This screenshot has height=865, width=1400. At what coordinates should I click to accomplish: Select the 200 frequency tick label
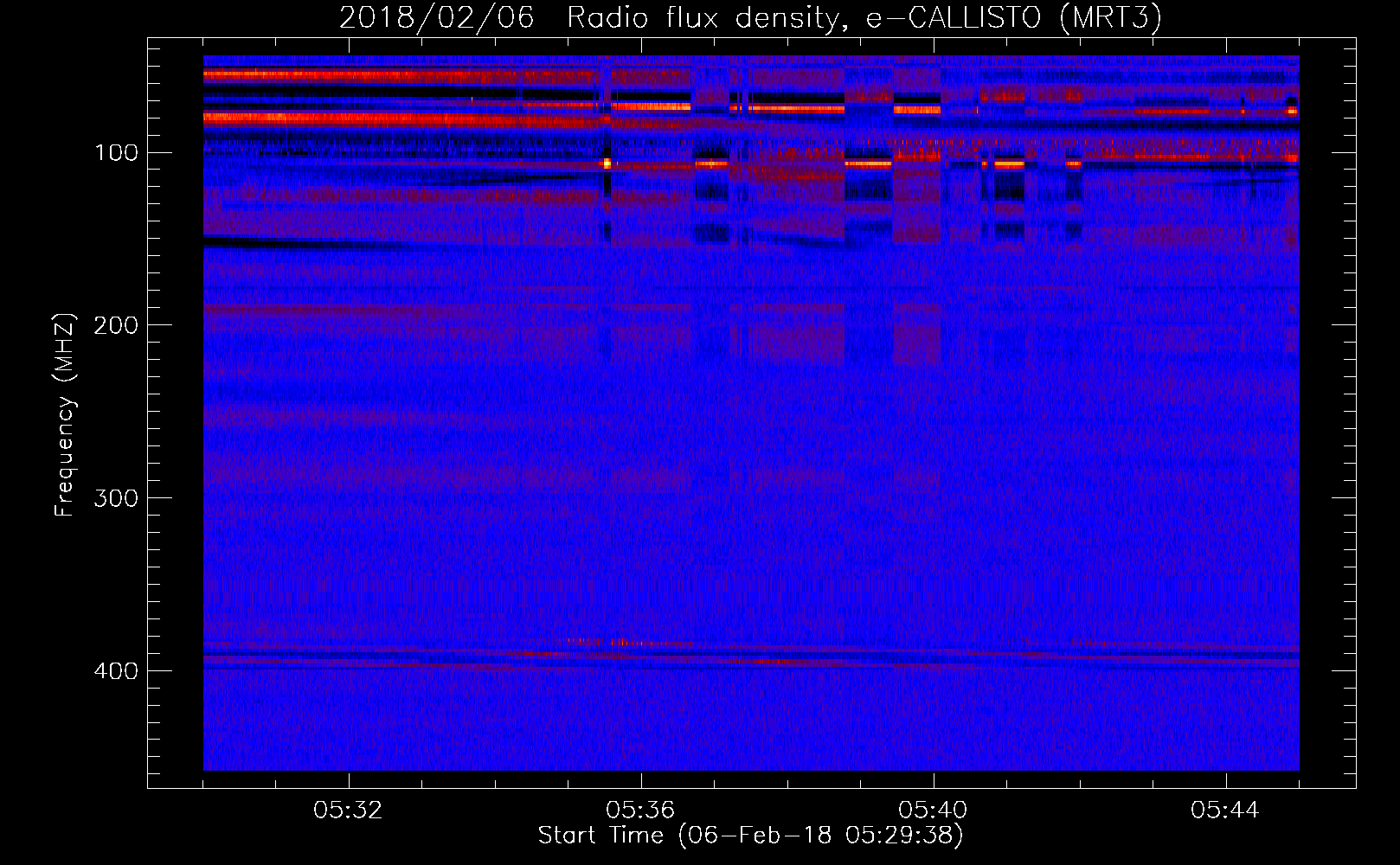(x=116, y=325)
